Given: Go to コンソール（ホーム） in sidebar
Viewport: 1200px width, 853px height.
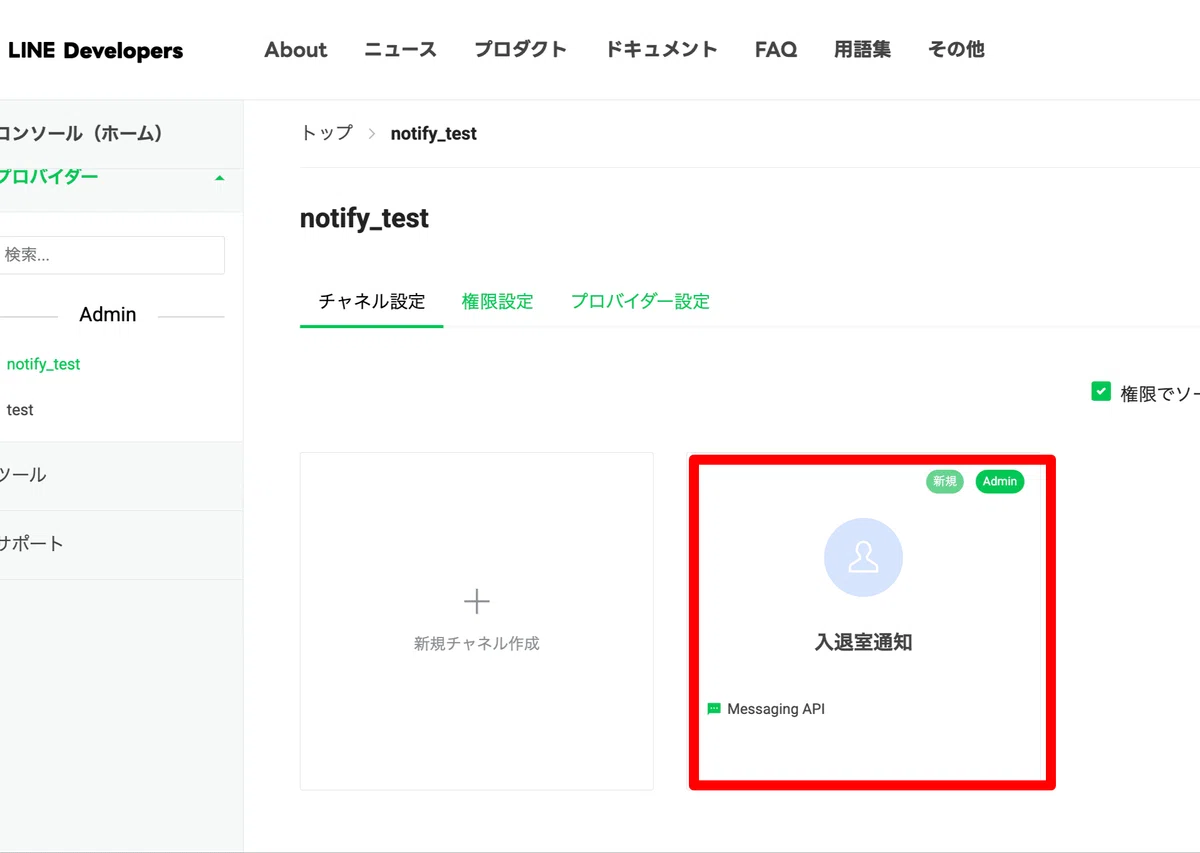Looking at the screenshot, I should click(x=82, y=133).
